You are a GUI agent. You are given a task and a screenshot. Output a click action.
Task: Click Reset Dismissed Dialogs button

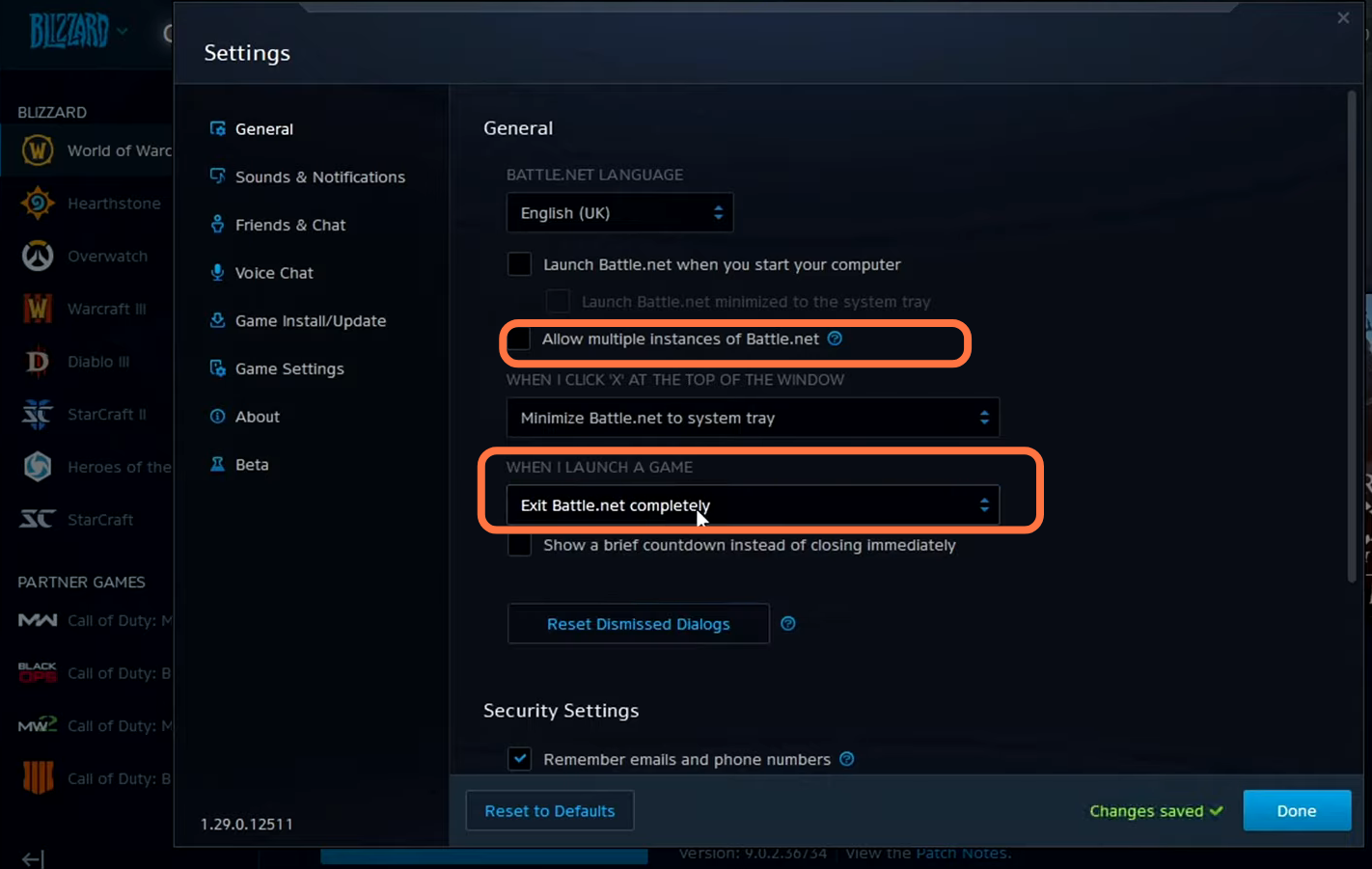click(638, 624)
